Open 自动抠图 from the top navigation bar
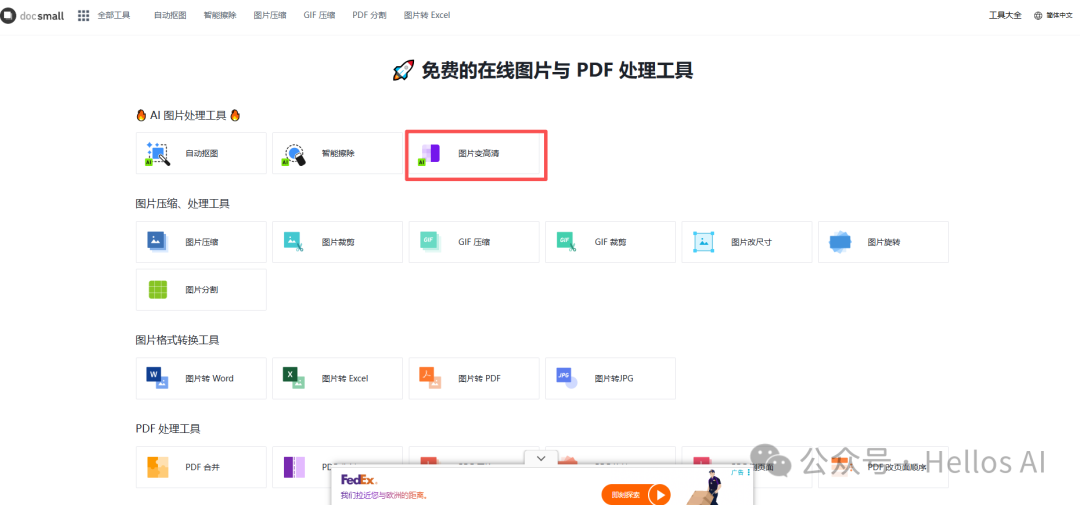The width and height of the screenshot is (1080, 505). click(x=170, y=15)
